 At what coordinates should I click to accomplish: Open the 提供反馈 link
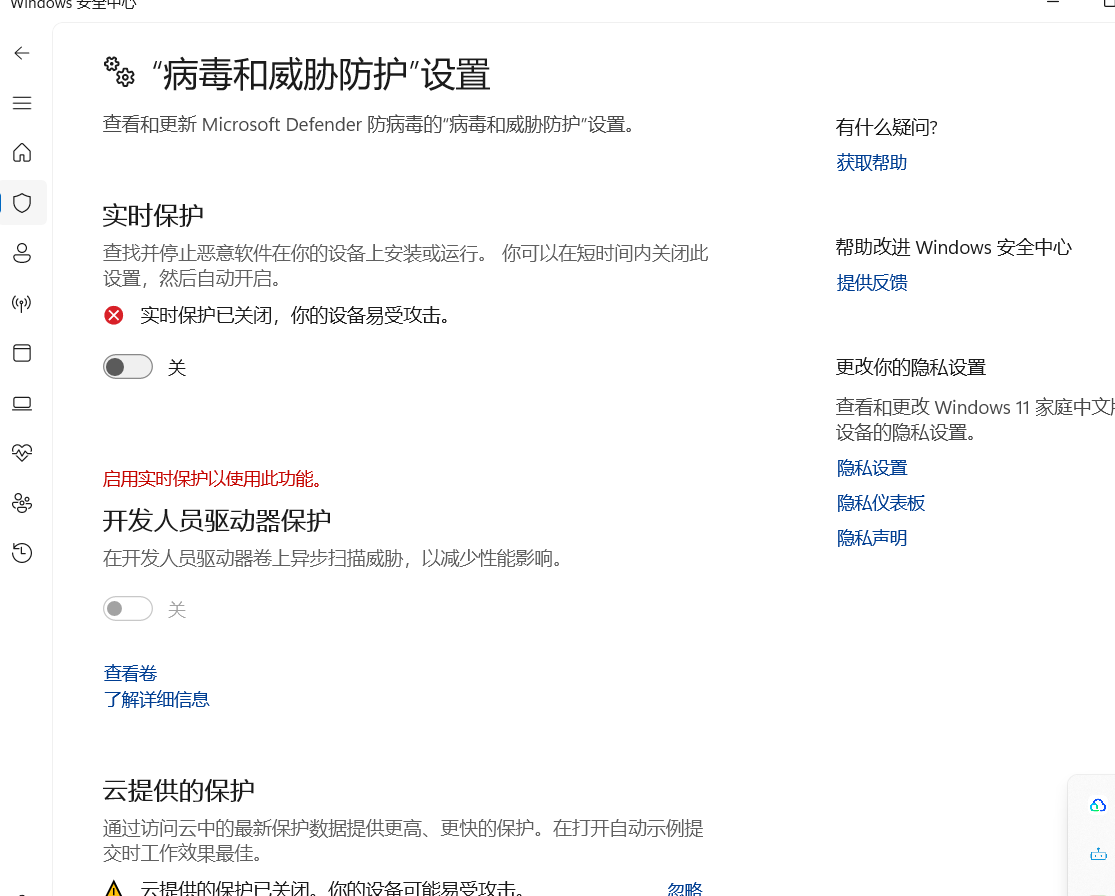tap(872, 283)
